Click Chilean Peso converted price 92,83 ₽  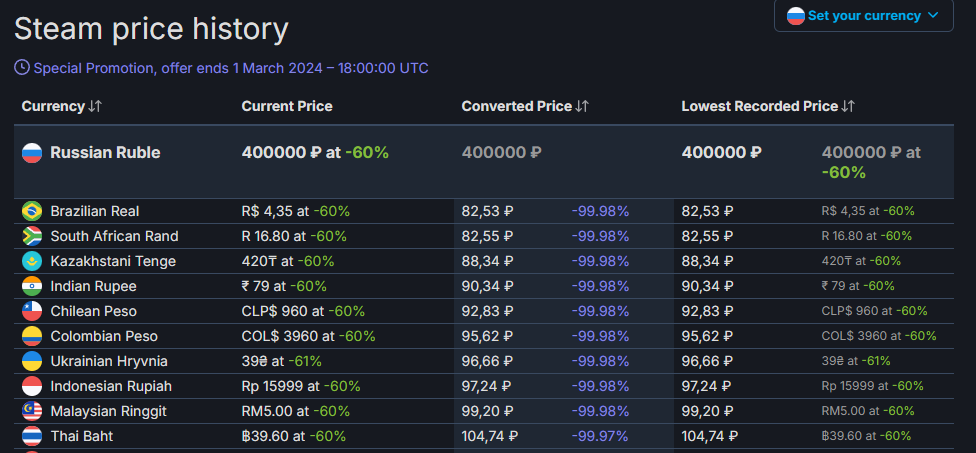pyautogui.click(x=487, y=311)
